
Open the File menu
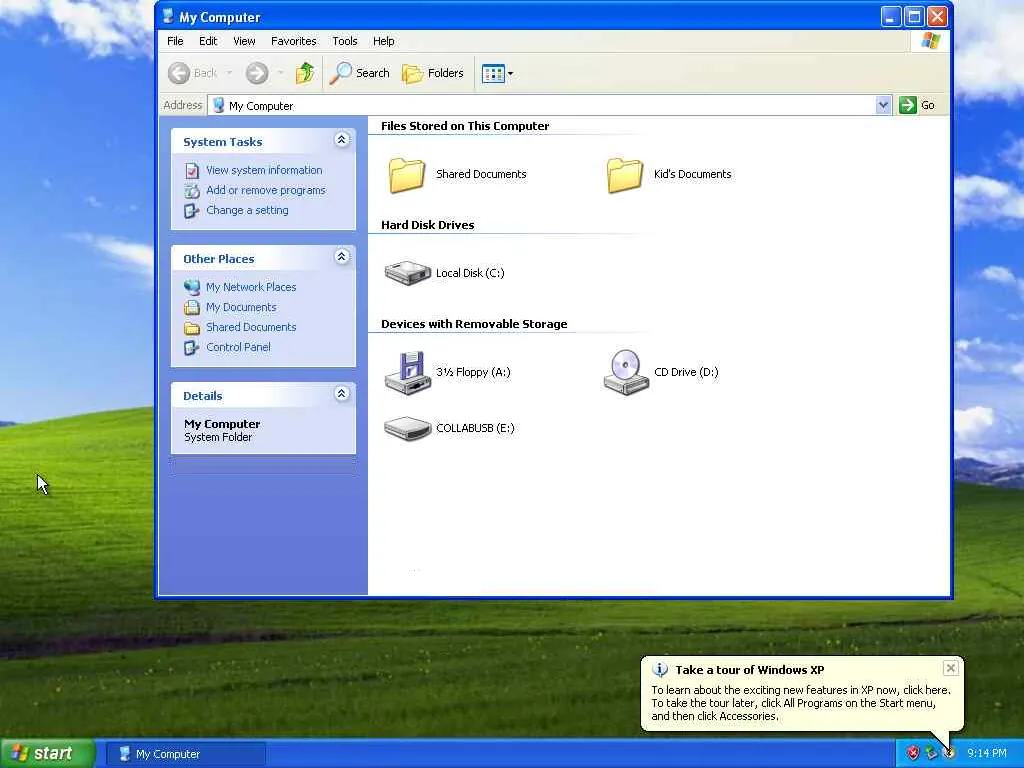[175, 41]
